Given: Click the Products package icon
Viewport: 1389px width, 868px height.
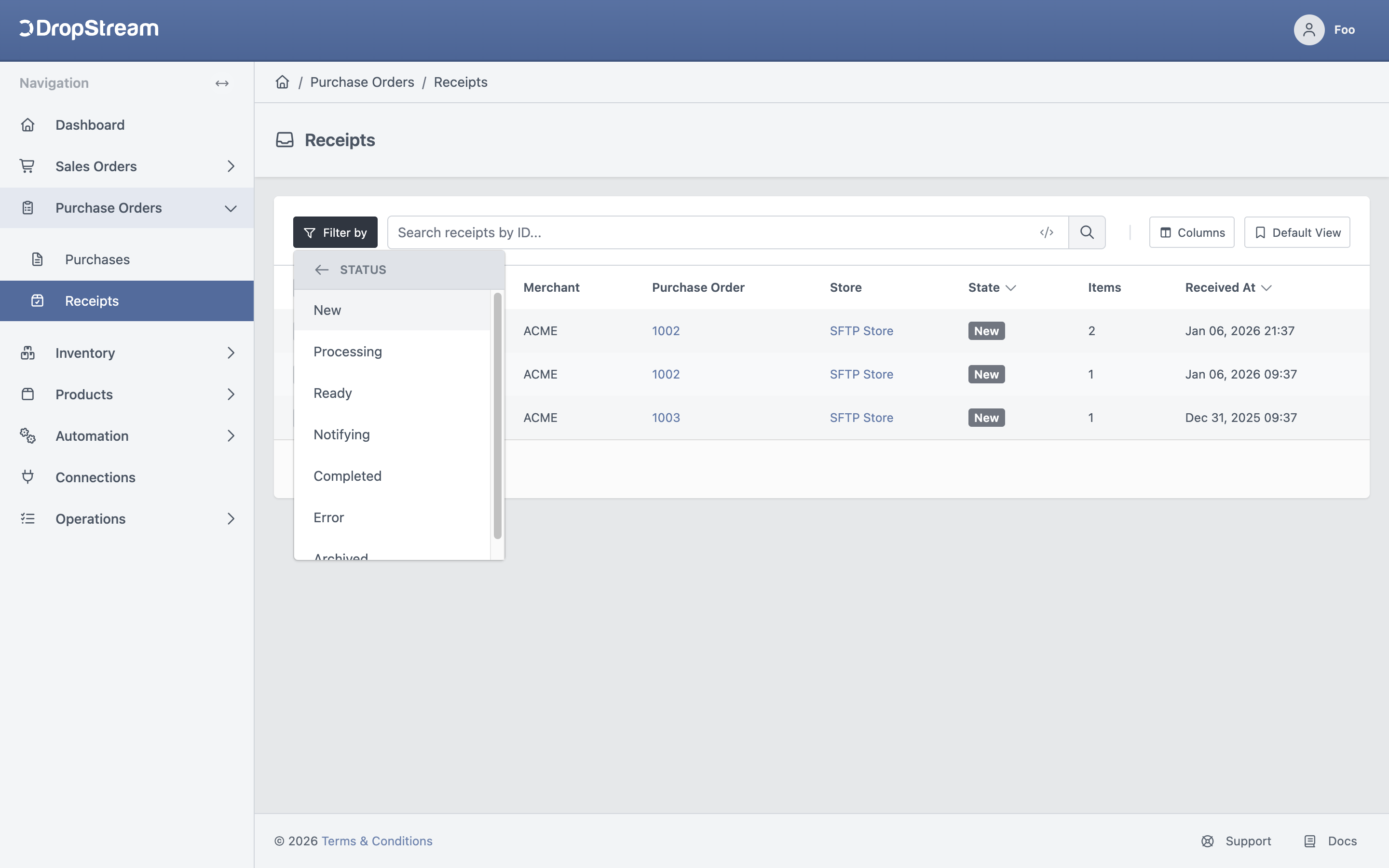Looking at the screenshot, I should (x=27, y=394).
